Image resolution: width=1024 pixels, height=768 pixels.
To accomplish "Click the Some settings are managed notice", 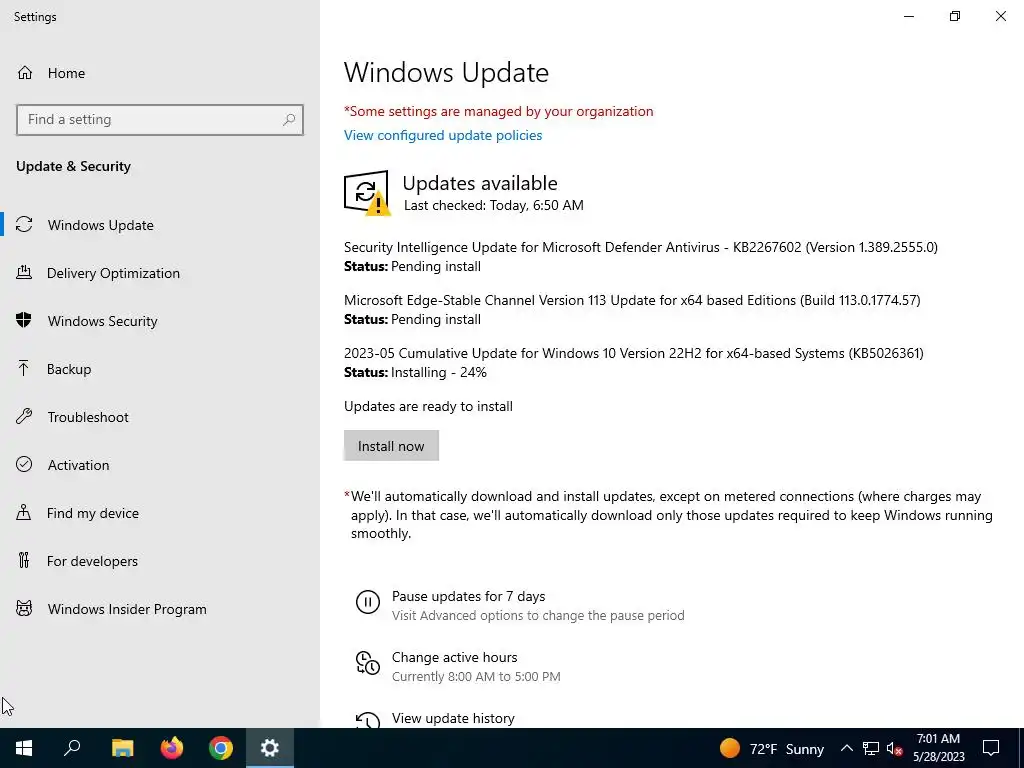I will [498, 111].
